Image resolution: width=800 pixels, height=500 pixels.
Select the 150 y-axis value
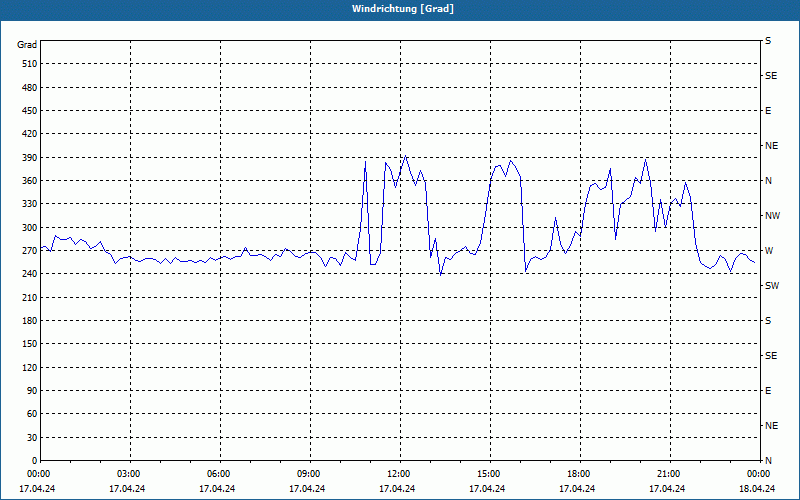click(30, 344)
